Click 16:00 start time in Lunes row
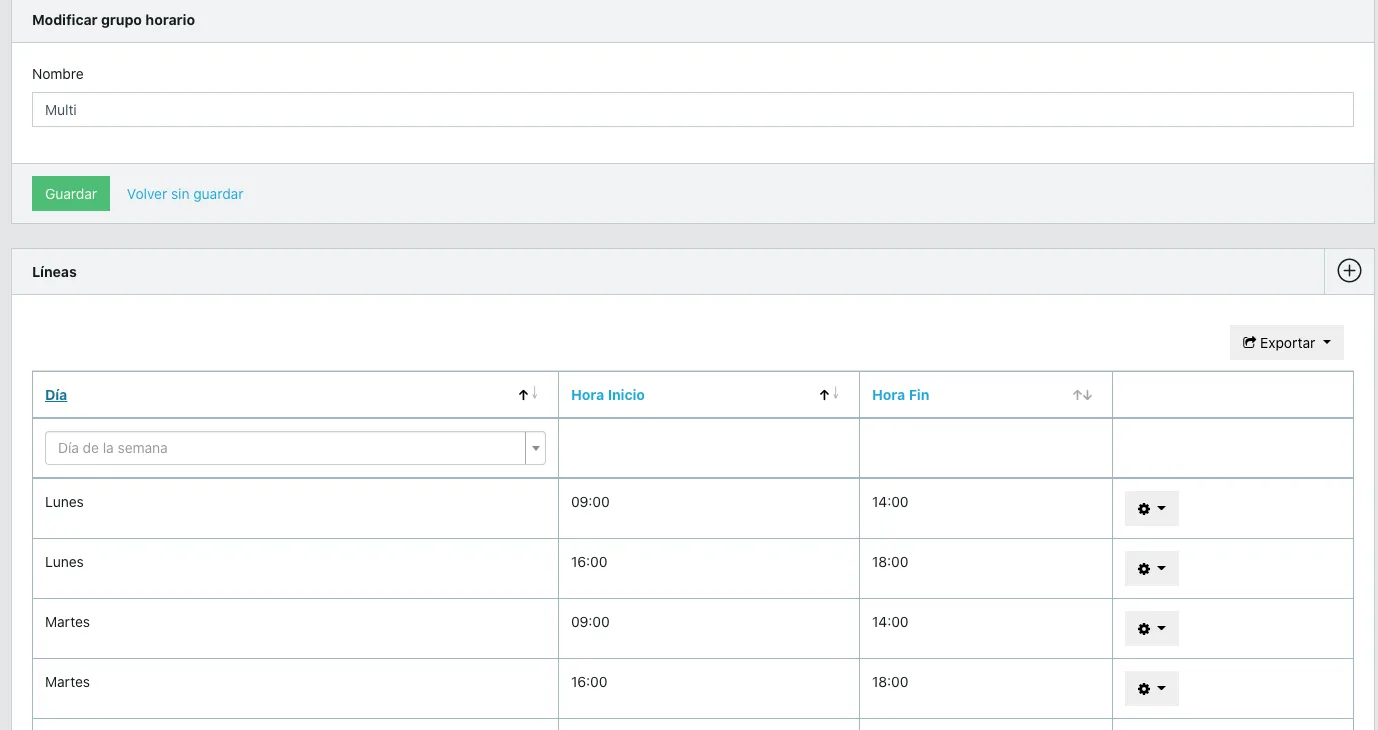 click(x=589, y=562)
